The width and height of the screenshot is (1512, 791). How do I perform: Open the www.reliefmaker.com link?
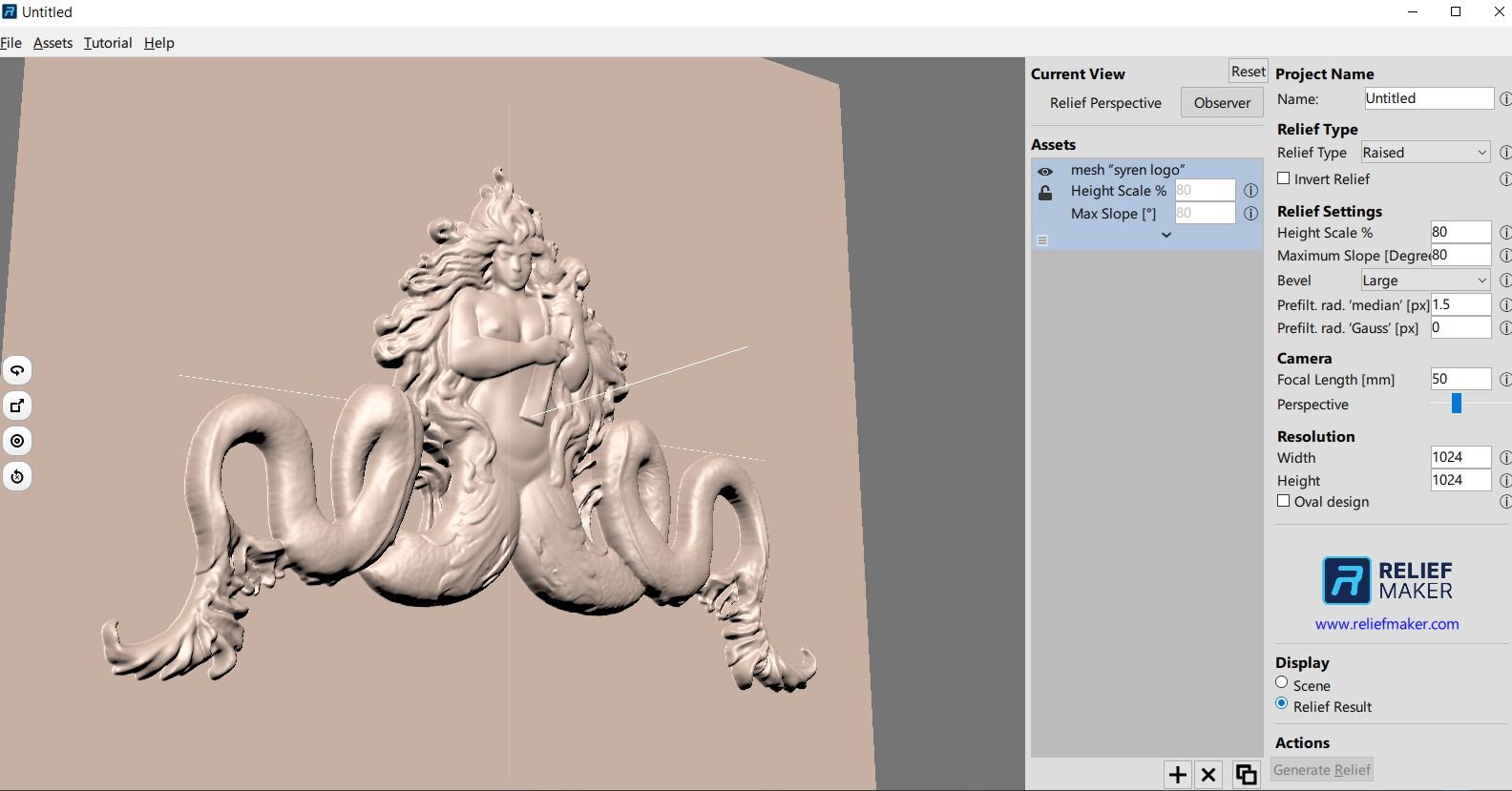[1386, 624]
